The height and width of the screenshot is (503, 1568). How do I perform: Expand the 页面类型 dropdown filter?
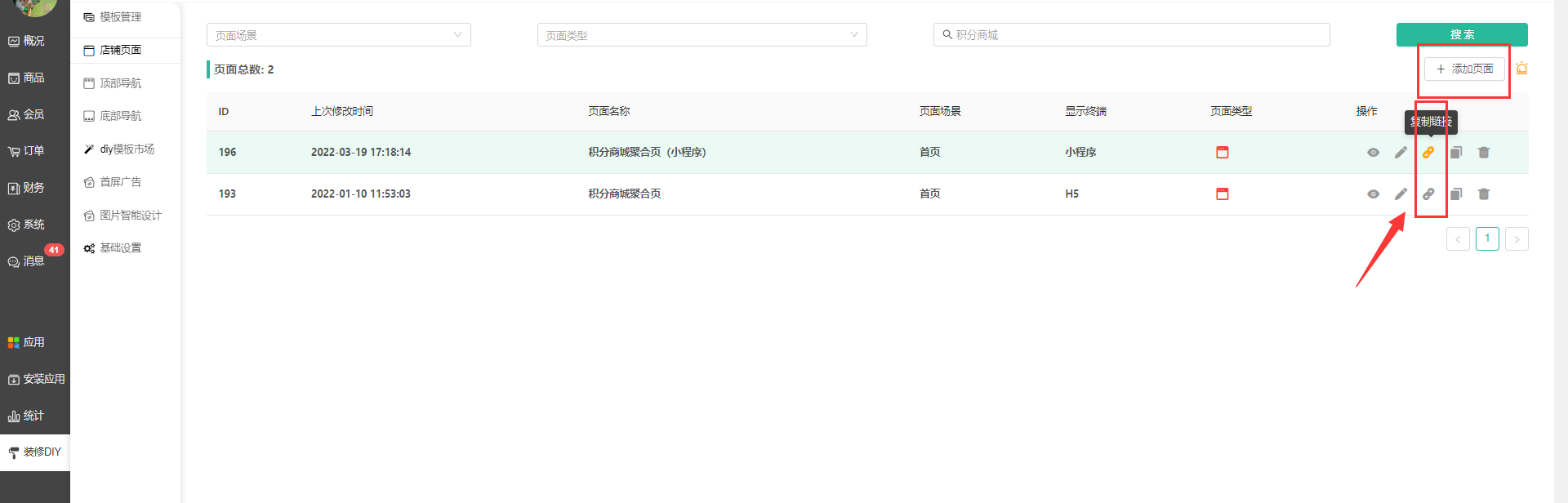tap(702, 35)
